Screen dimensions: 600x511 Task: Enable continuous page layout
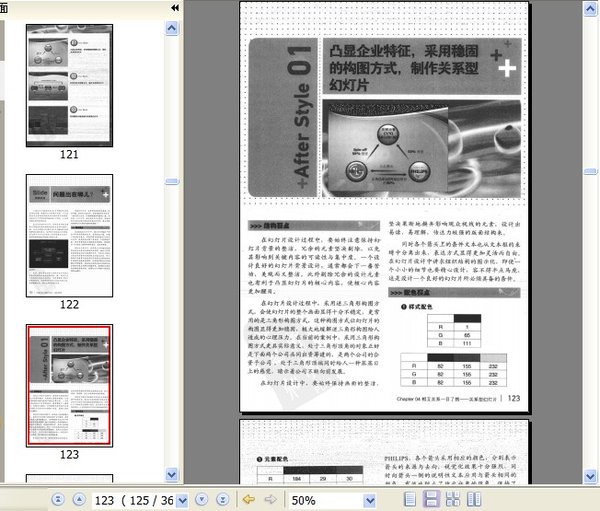click(431, 499)
